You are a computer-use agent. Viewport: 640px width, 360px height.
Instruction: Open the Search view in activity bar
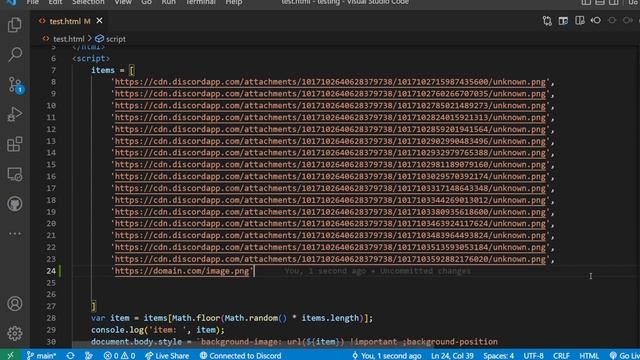click(x=15, y=54)
